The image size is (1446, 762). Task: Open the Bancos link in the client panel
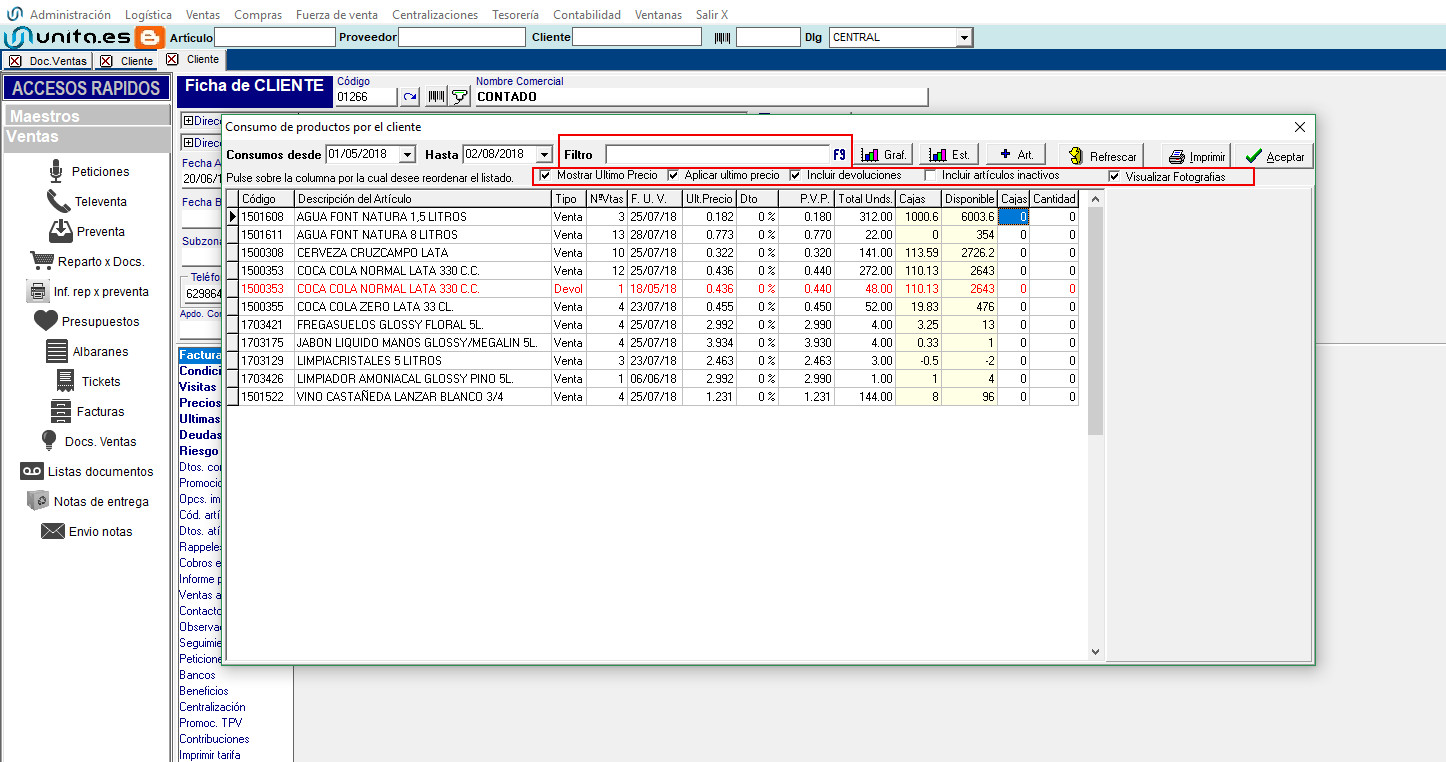click(197, 675)
